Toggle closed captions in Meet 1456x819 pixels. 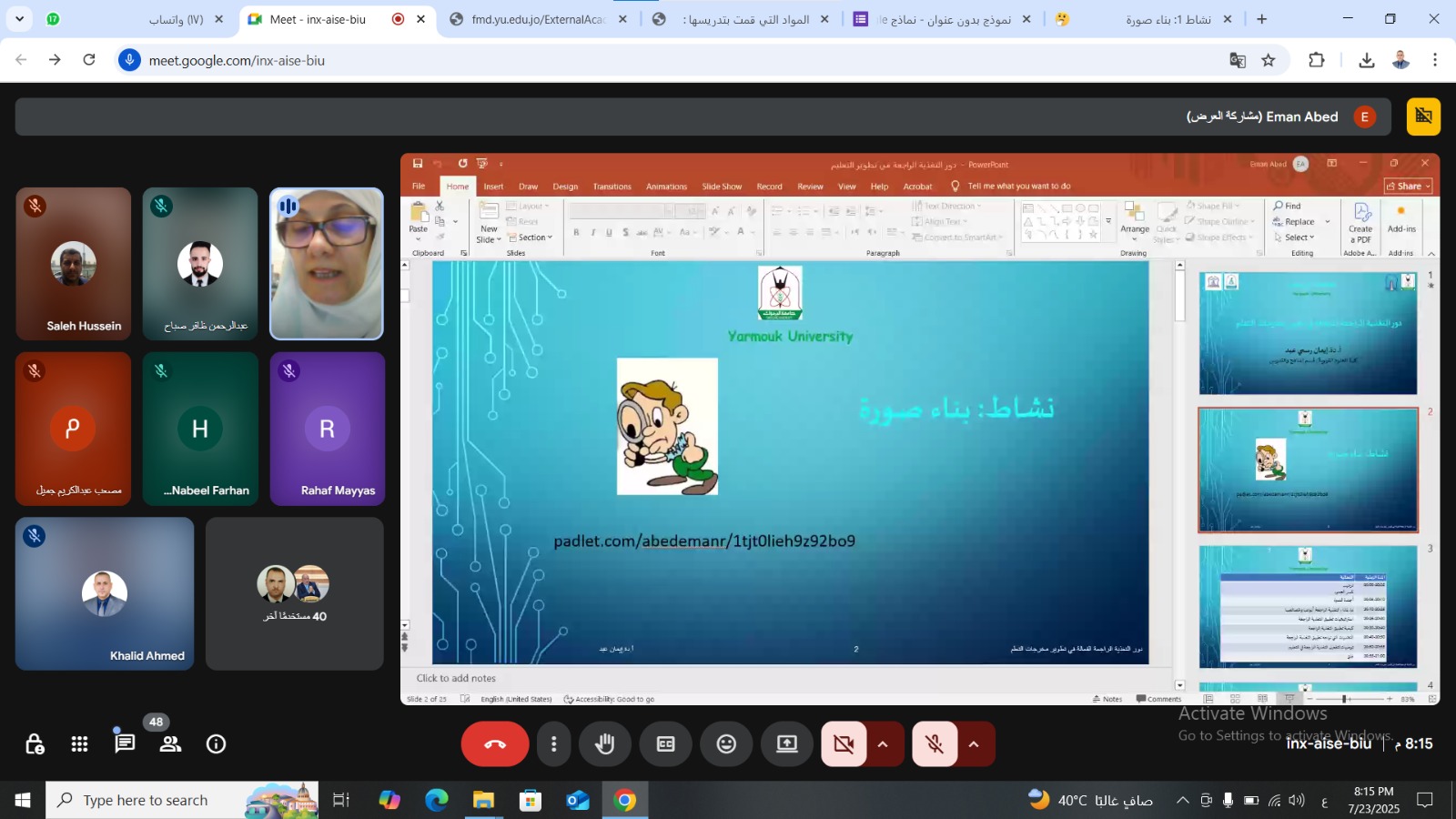pos(666,744)
